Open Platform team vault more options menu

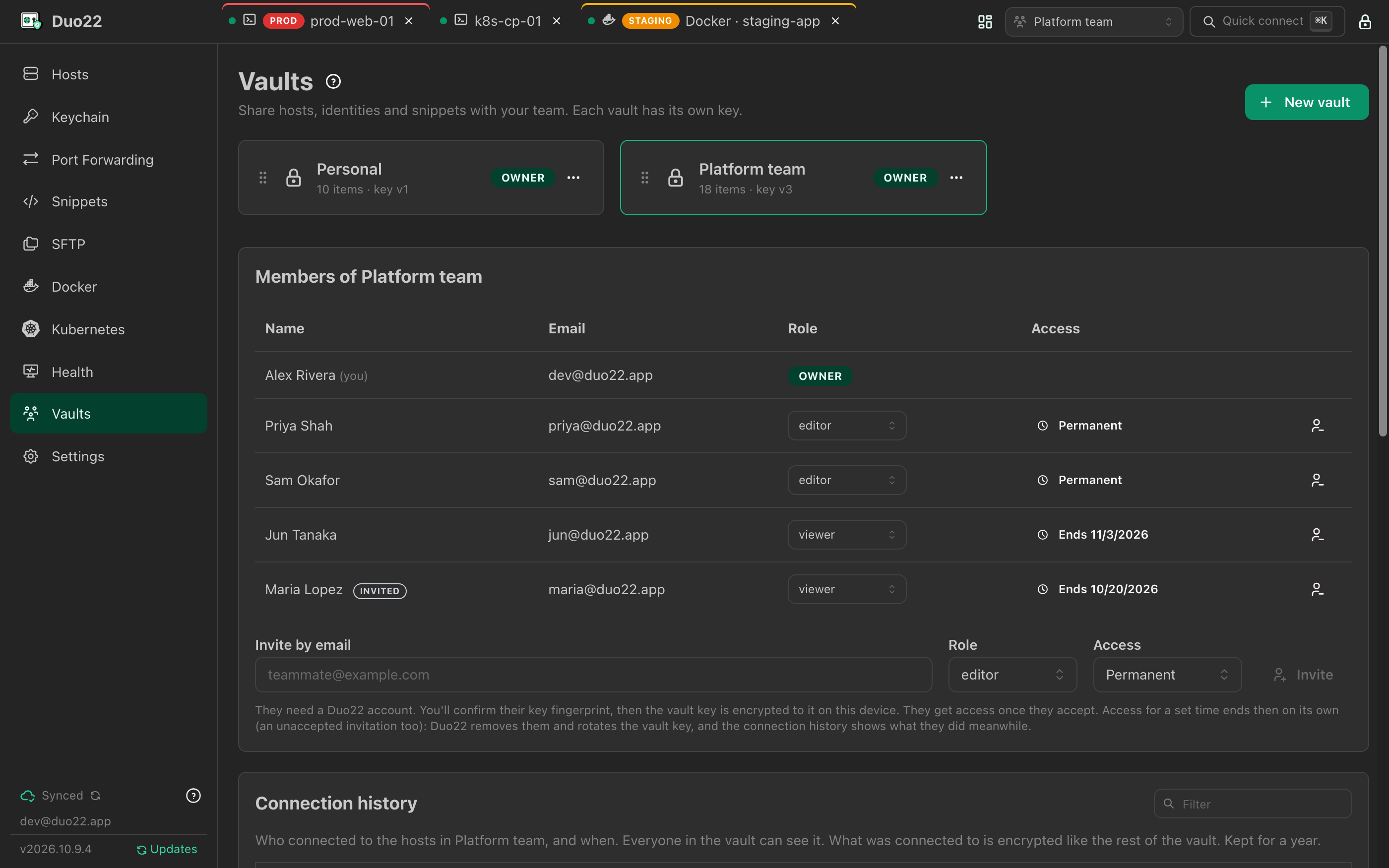pos(956,178)
